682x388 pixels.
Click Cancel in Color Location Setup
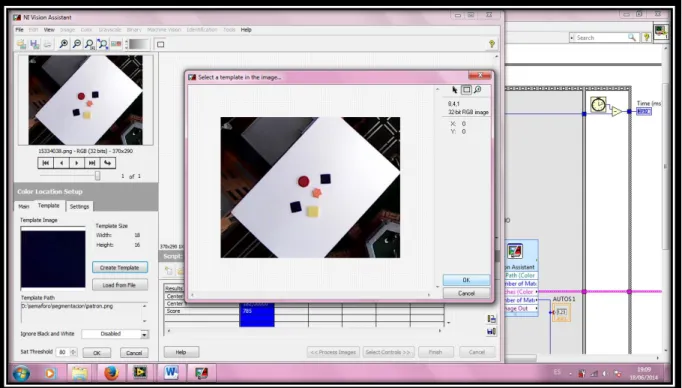134,353
